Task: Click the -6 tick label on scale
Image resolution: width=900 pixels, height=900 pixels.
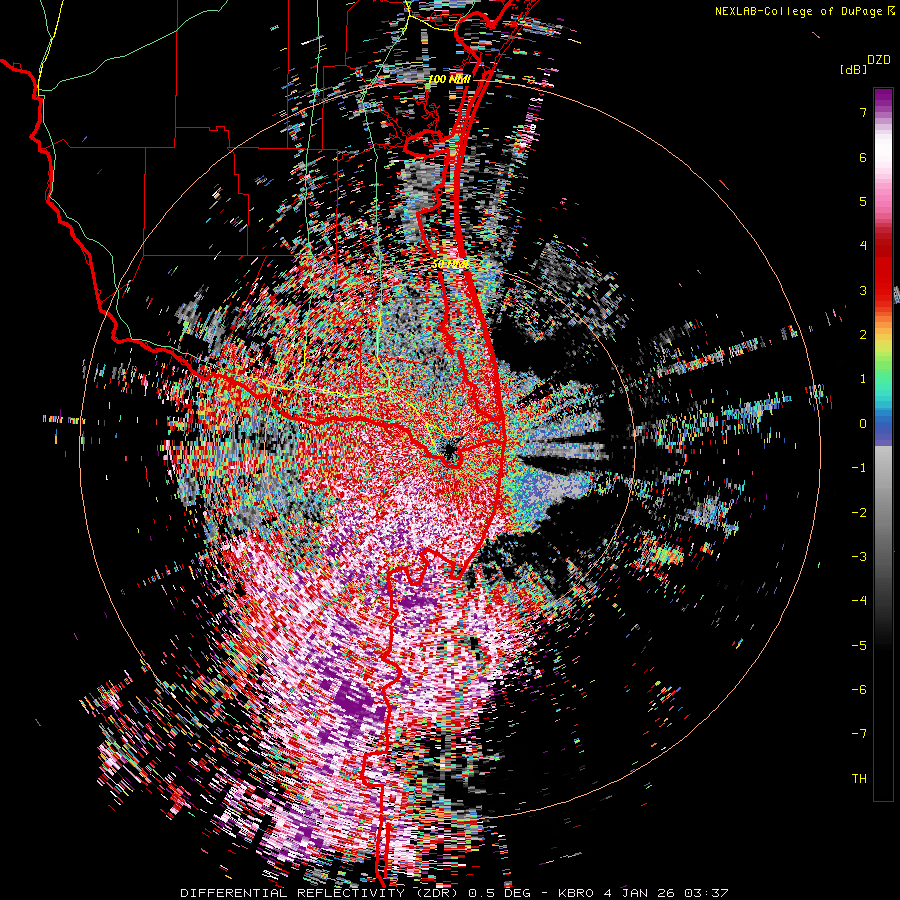Action: (859, 690)
